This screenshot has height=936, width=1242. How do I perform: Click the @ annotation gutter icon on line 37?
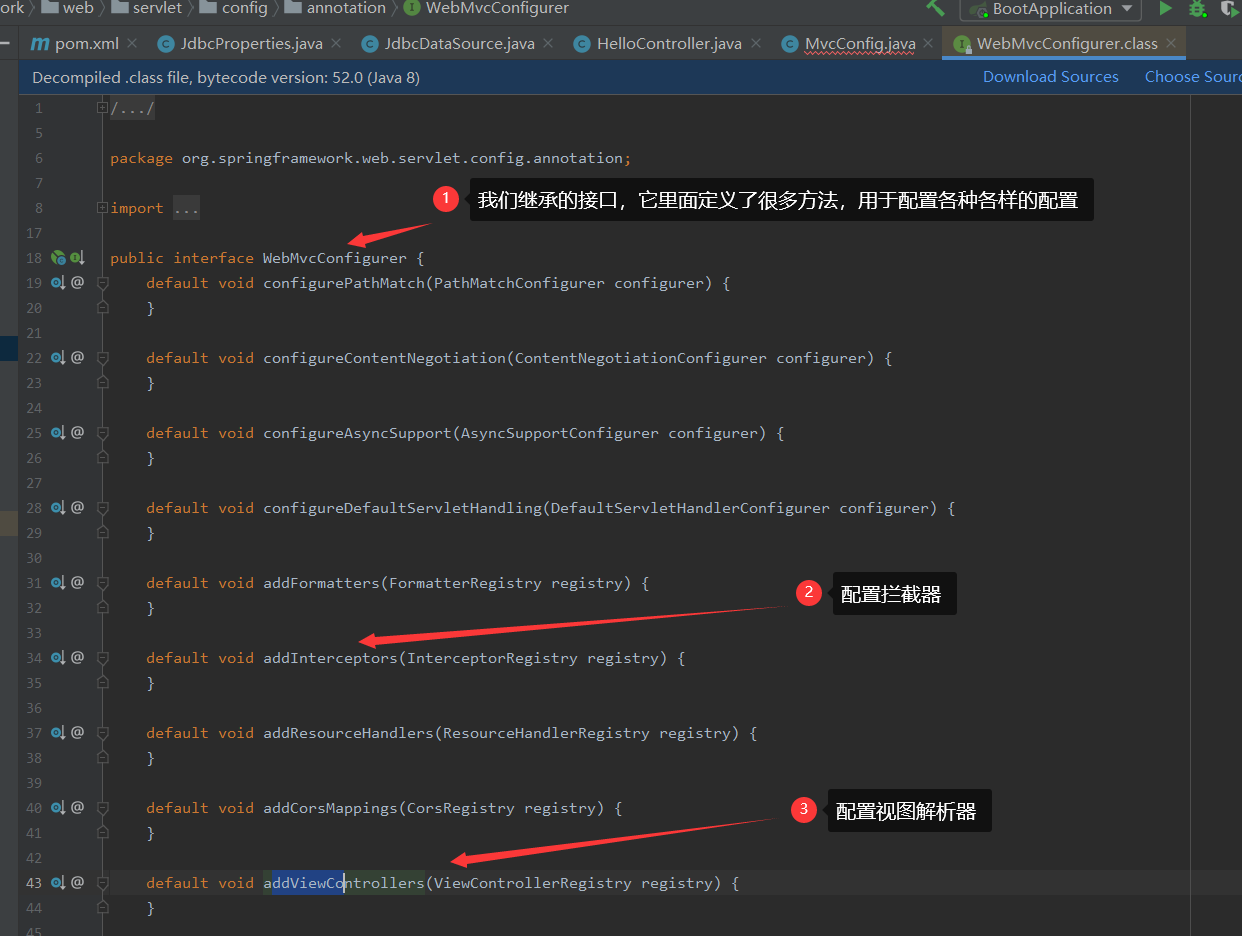[x=77, y=733]
